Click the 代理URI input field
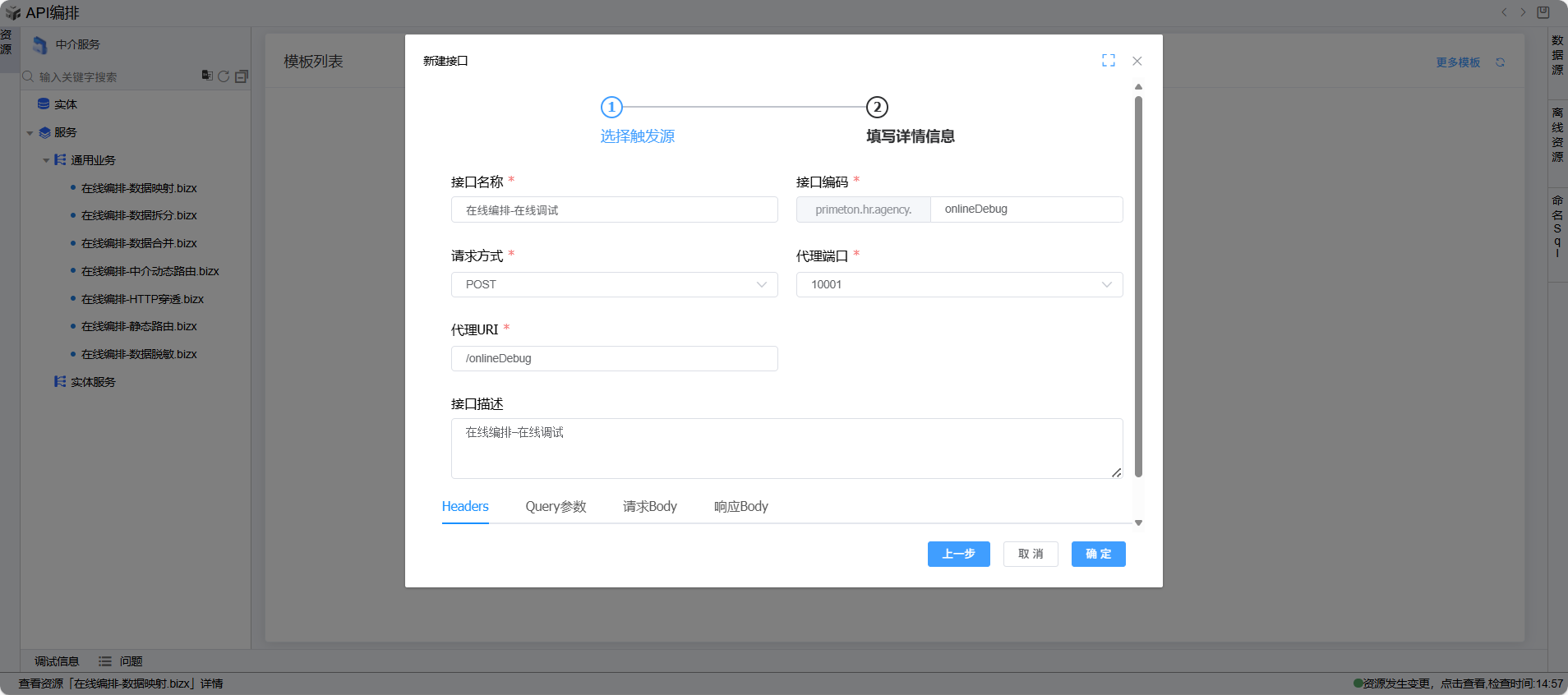 tap(614, 358)
